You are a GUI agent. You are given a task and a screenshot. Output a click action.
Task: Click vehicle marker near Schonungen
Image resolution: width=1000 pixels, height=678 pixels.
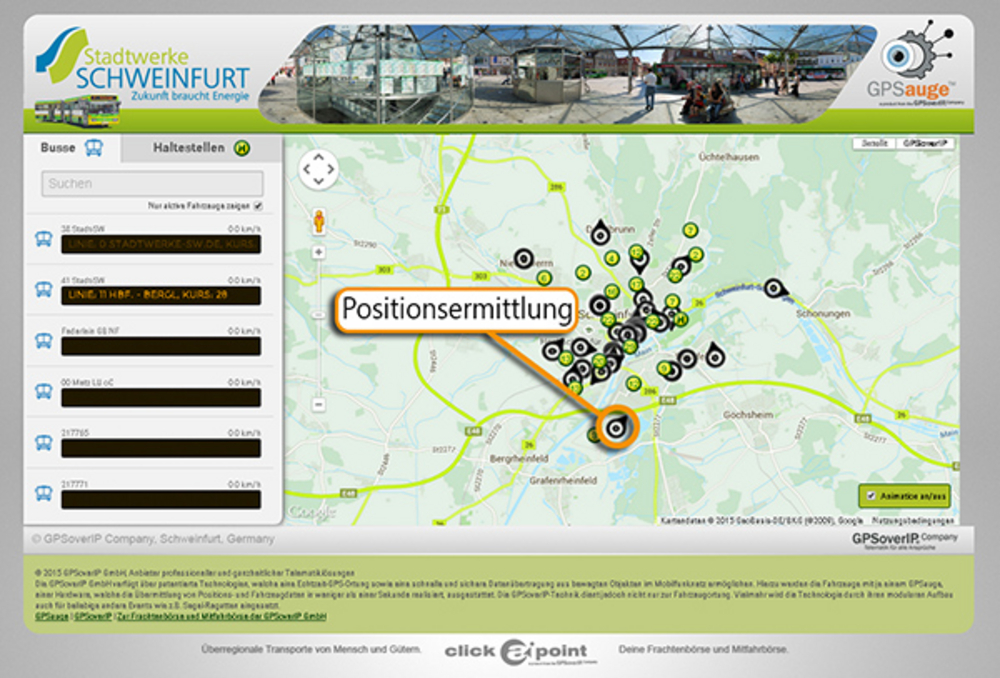click(774, 289)
